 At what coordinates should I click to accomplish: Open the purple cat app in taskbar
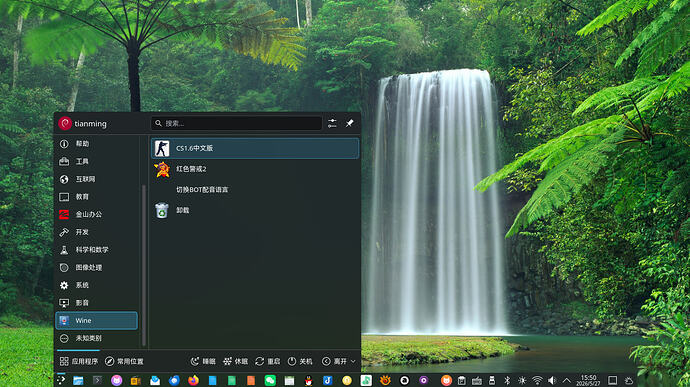tap(117, 380)
